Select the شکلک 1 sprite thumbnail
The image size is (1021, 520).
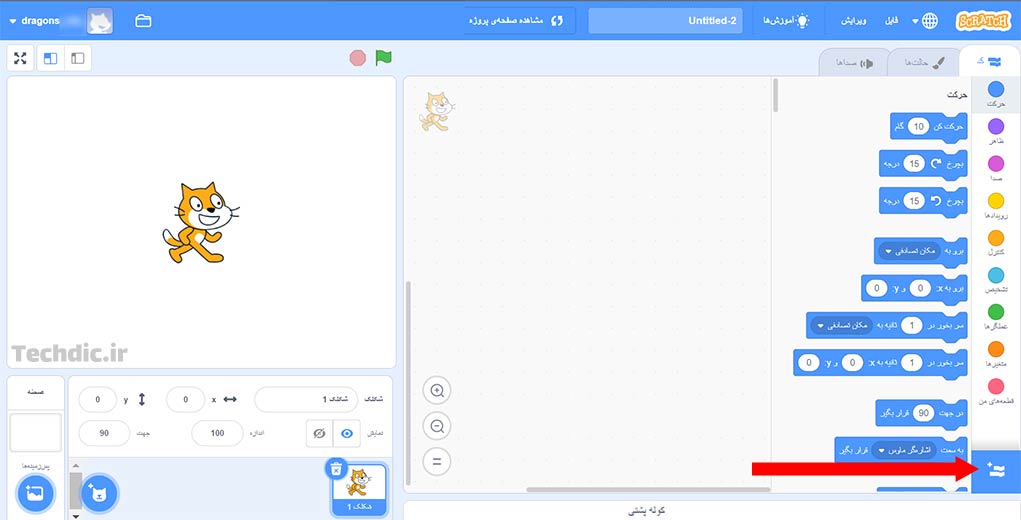359,489
